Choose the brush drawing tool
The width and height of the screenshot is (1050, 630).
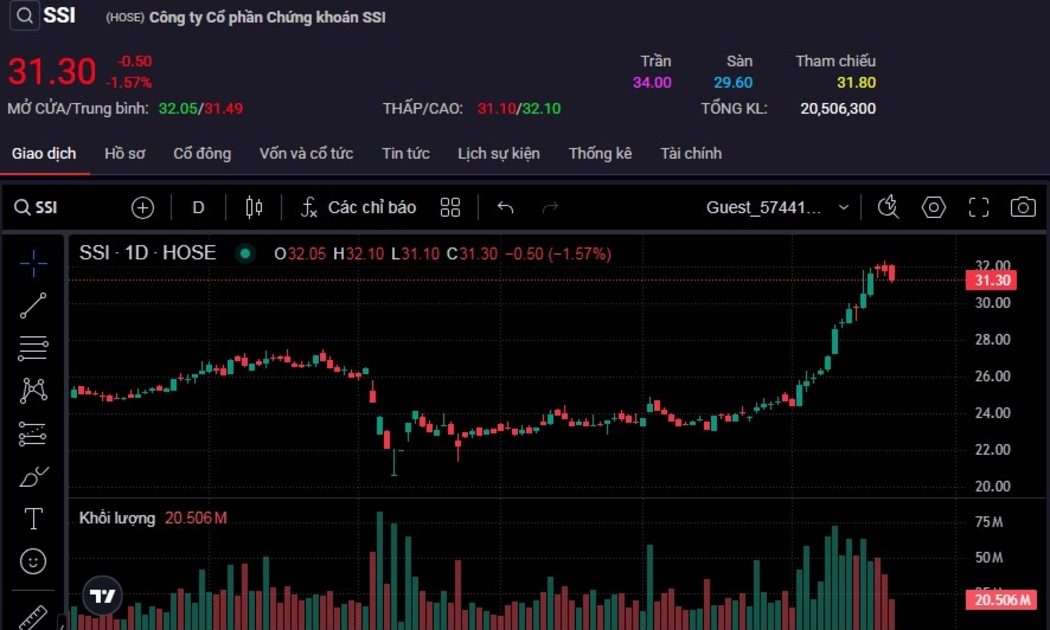(33, 476)
